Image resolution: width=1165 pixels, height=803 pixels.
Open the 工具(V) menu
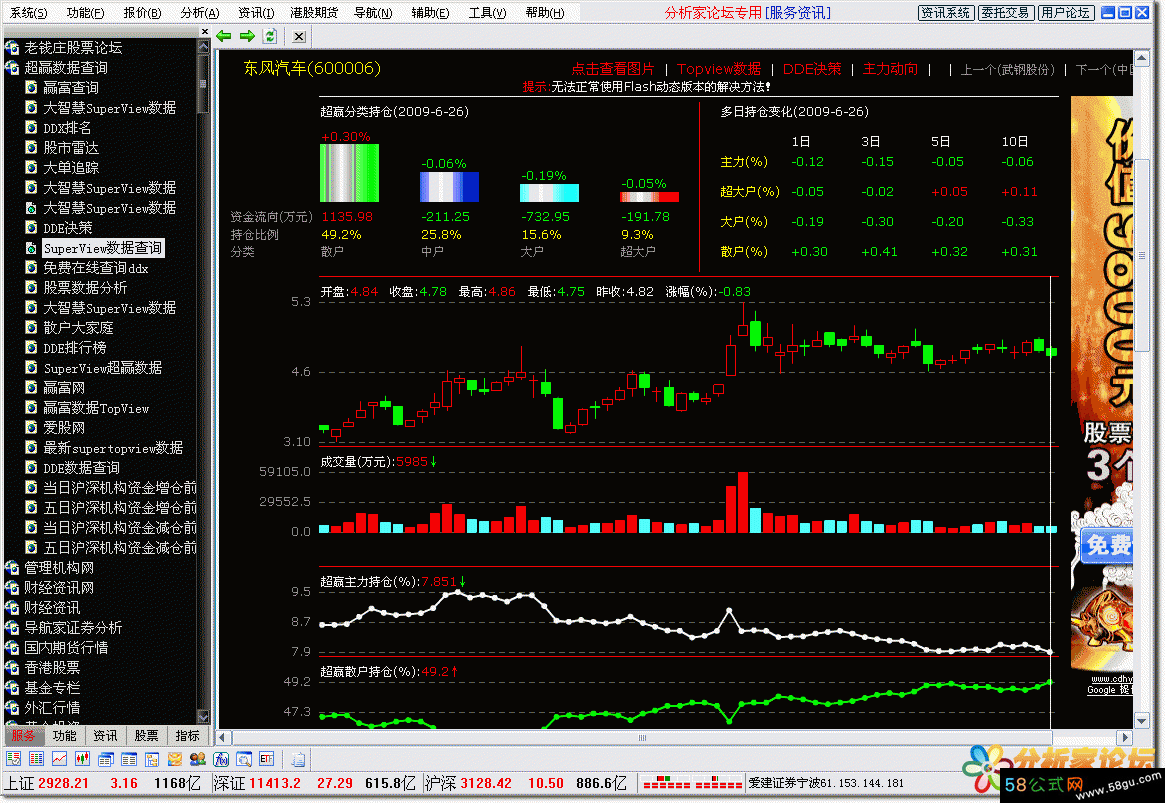487,13
